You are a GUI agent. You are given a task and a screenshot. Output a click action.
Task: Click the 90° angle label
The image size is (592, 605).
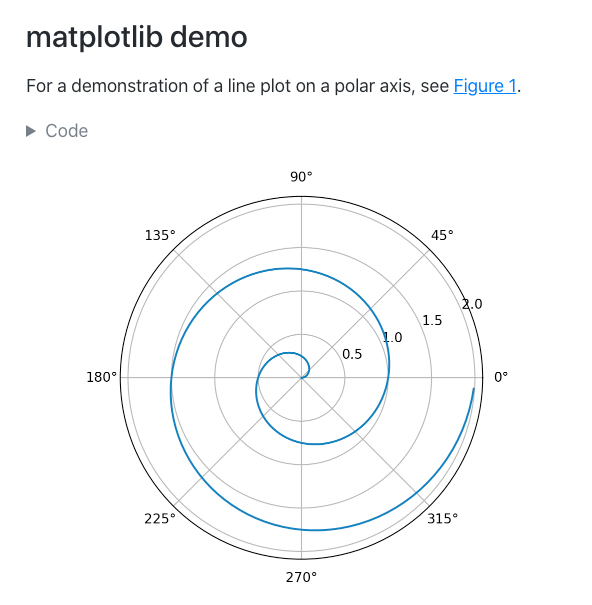pos(301,177)
